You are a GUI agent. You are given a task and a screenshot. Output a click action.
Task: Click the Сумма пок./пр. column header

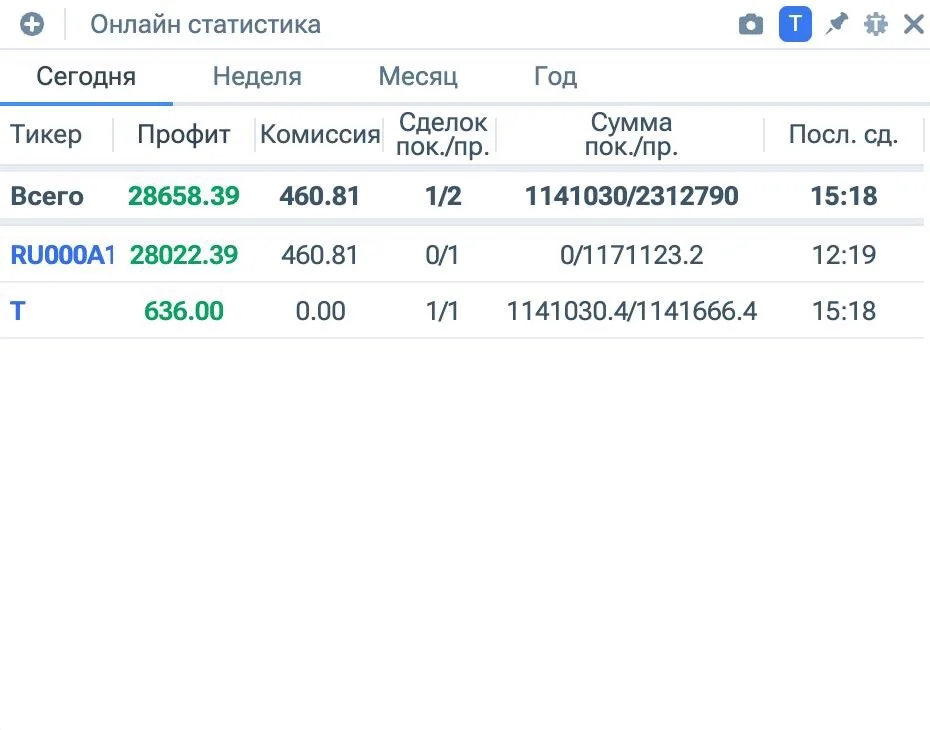coord(631,135)
